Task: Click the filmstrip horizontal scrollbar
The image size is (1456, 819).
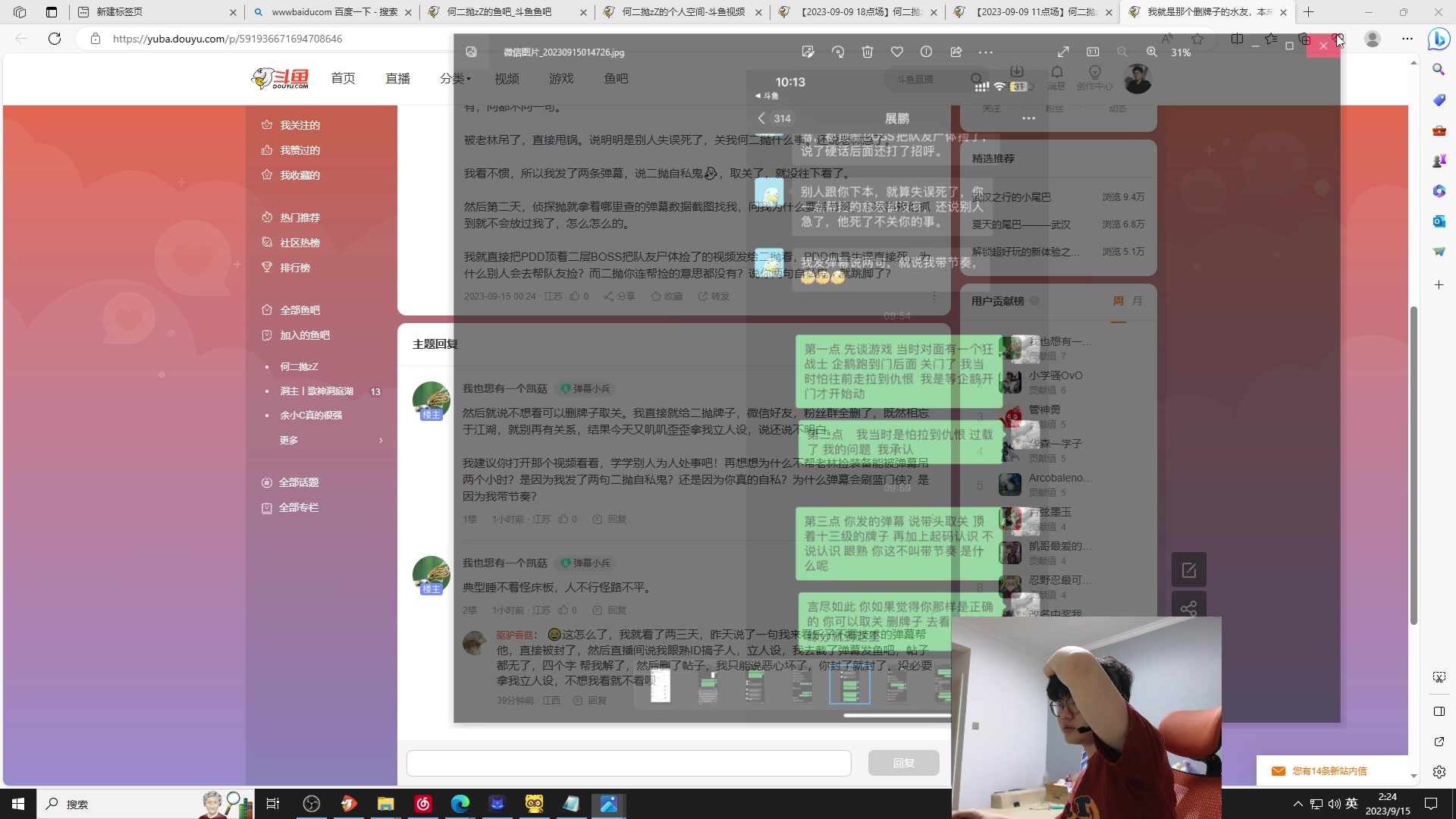Action: coord(897,714)
